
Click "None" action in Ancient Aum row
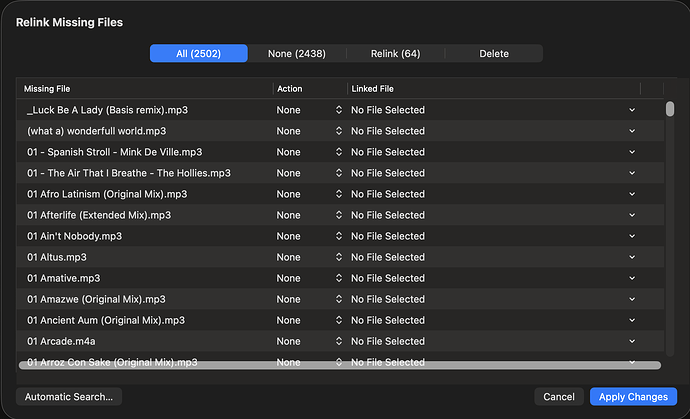pyautogui.click(x=288, y=320)
